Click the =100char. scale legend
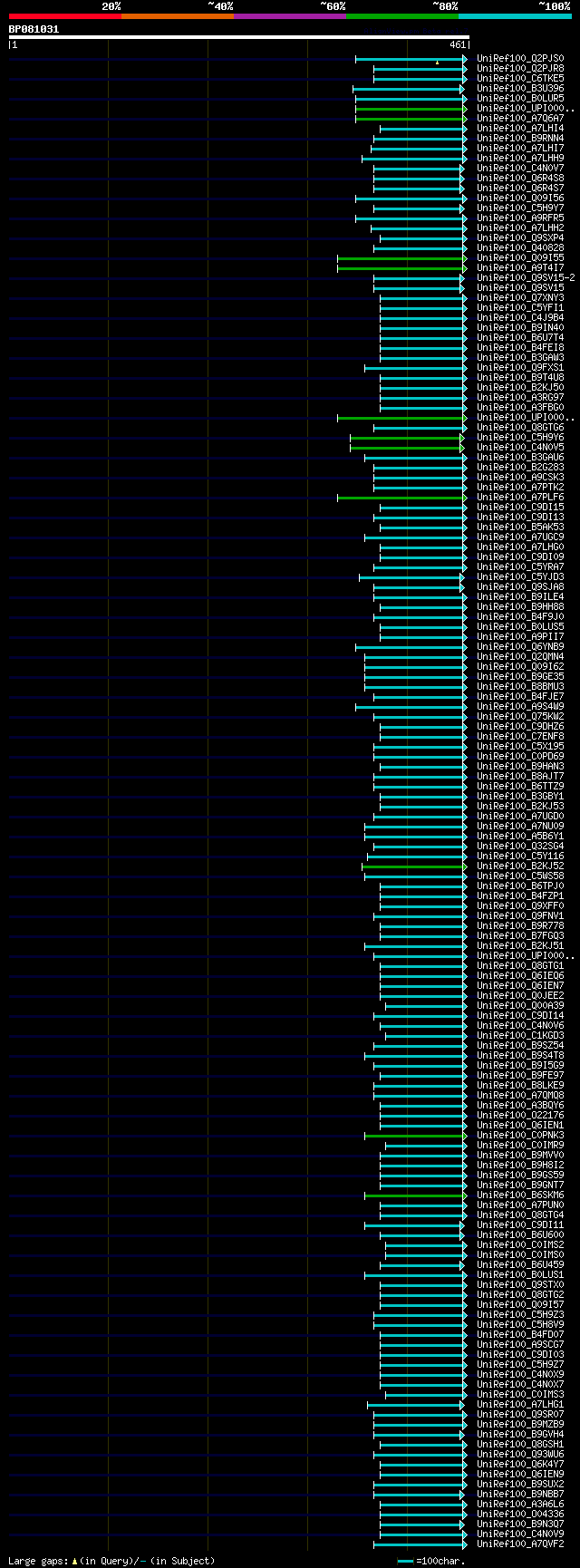580x1568 pixels. [x=431, y=1560]
